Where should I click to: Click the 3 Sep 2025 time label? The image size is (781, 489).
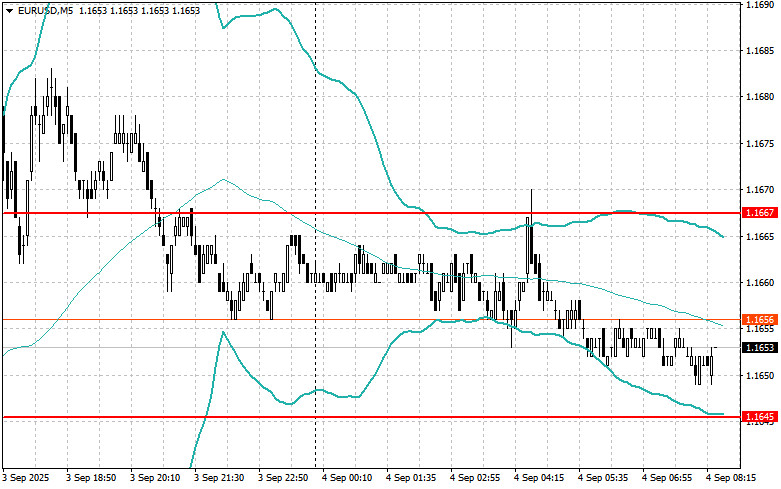26,478
